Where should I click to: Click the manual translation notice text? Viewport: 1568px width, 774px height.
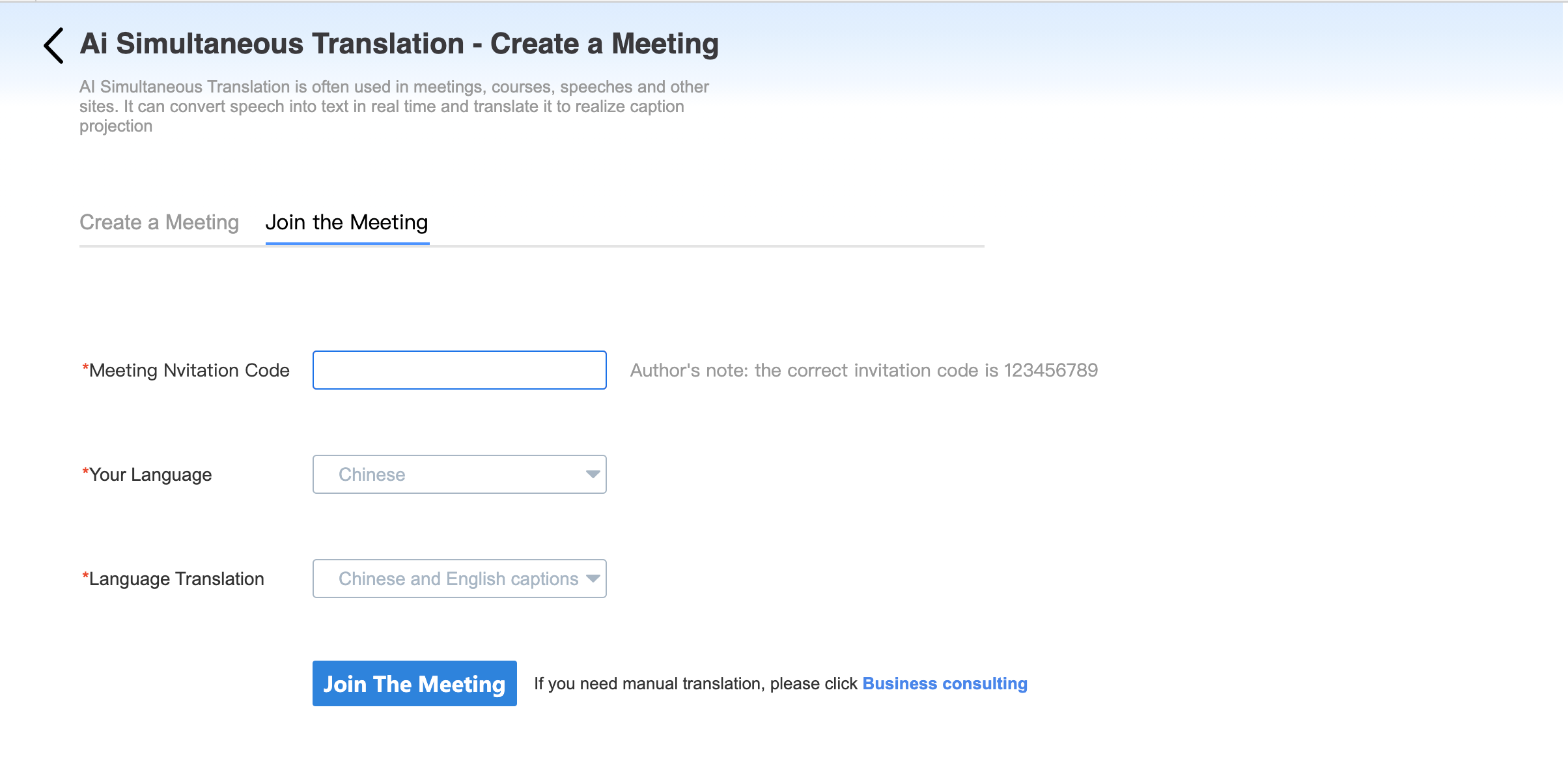tap(695, 683)
